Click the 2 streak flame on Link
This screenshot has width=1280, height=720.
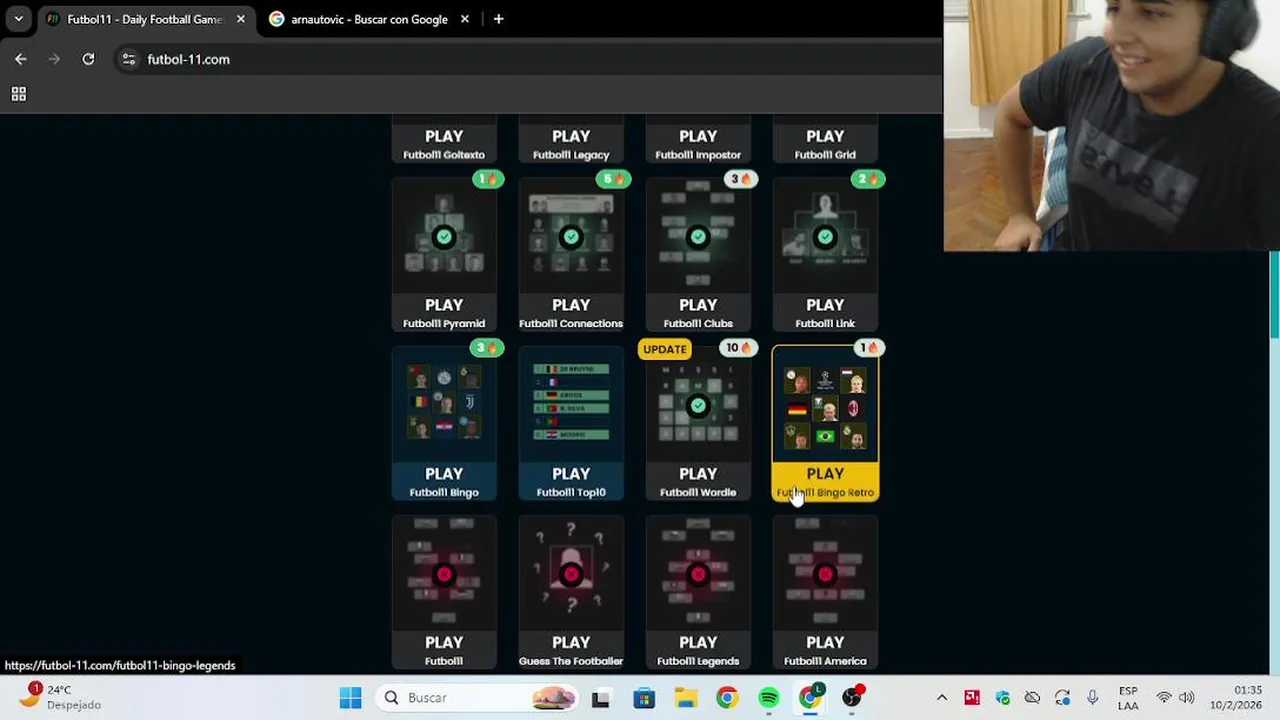[867, 179]
